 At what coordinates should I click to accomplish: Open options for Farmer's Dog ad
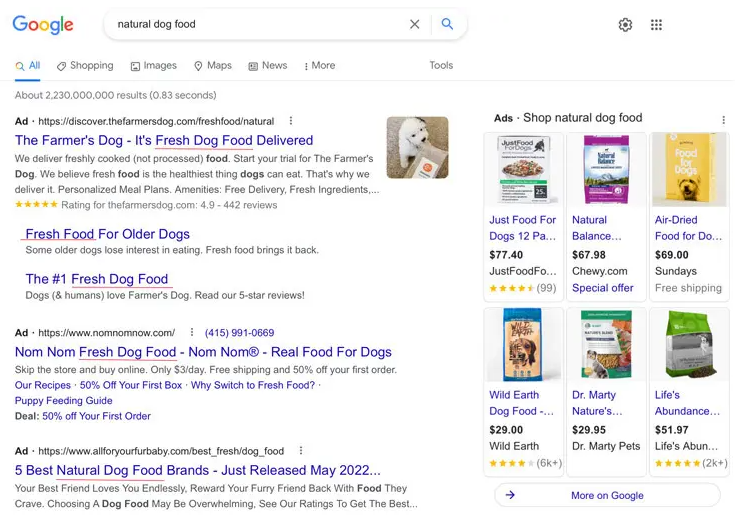291,121
